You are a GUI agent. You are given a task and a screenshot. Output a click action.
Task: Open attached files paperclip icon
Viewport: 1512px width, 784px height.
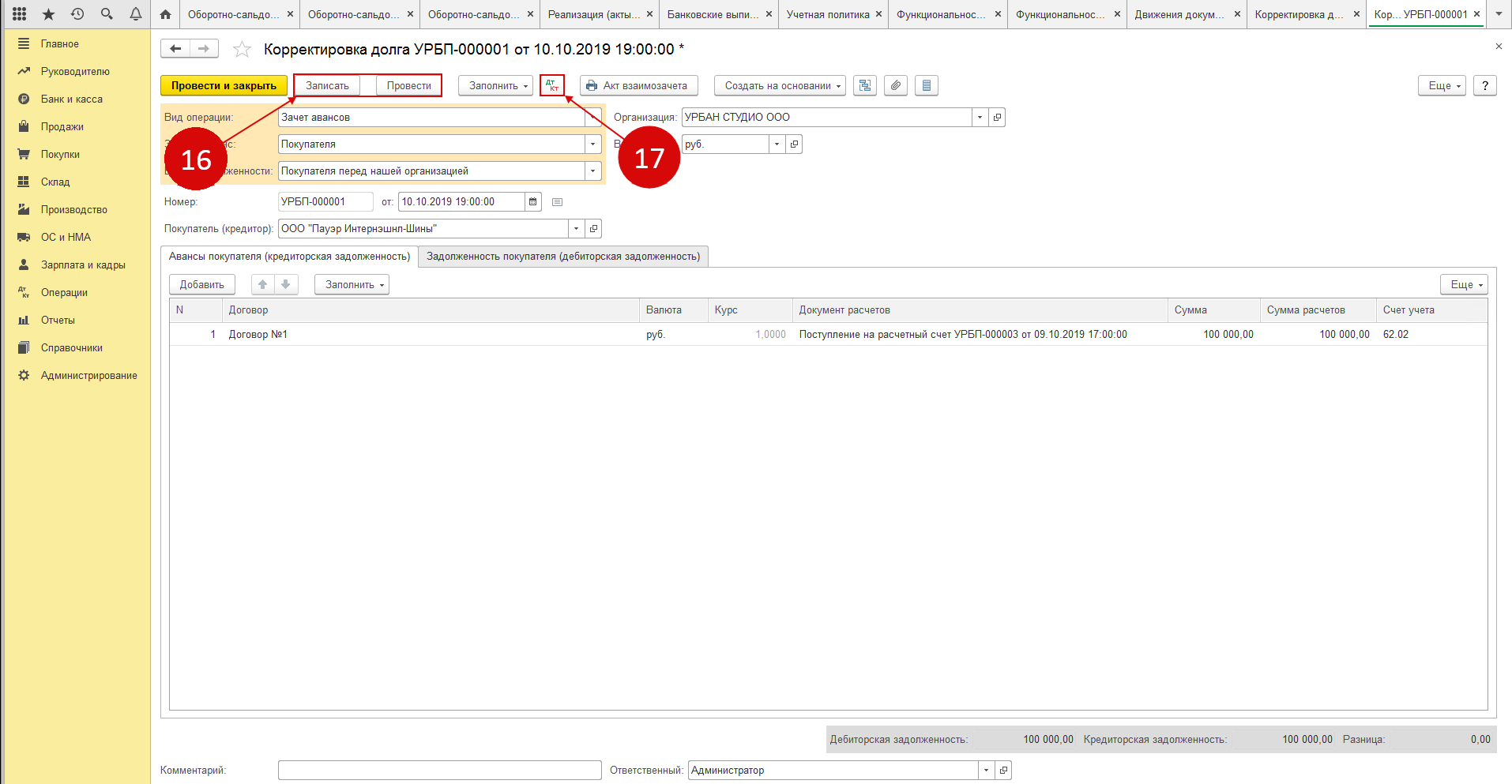(x=895, y=85)
